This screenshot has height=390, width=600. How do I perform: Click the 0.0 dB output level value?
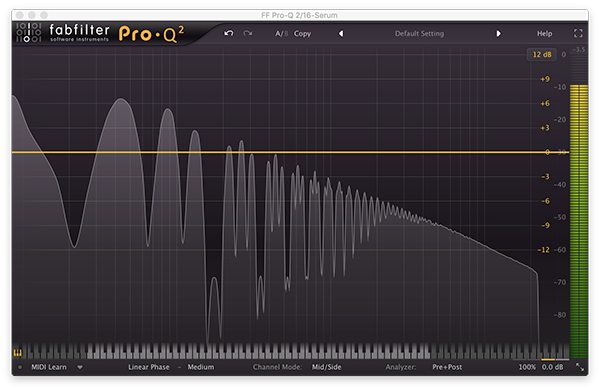tap(553, 367)
